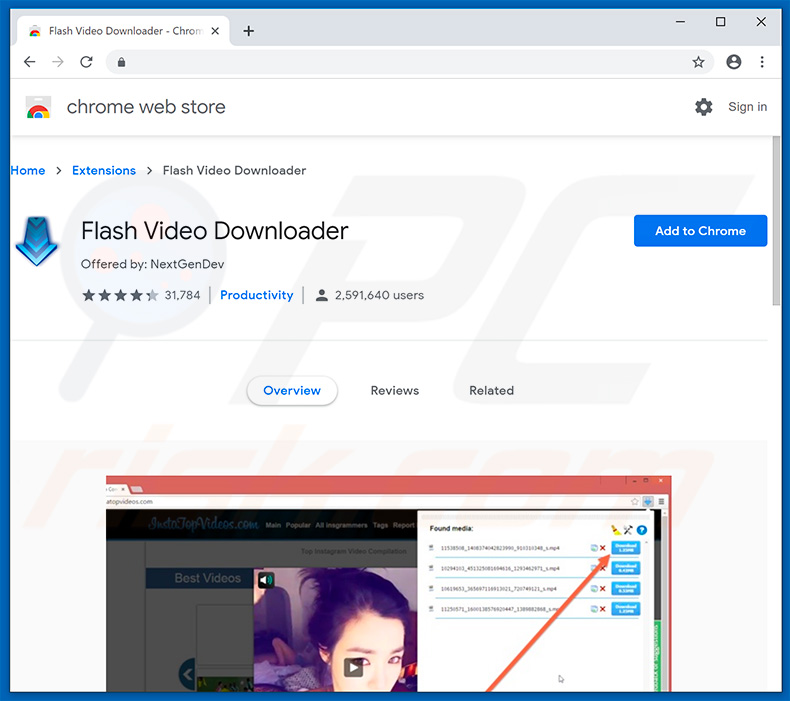Click the '2,591,640 users' text
This screenshot has height=701, width=790.
(379, 295)
